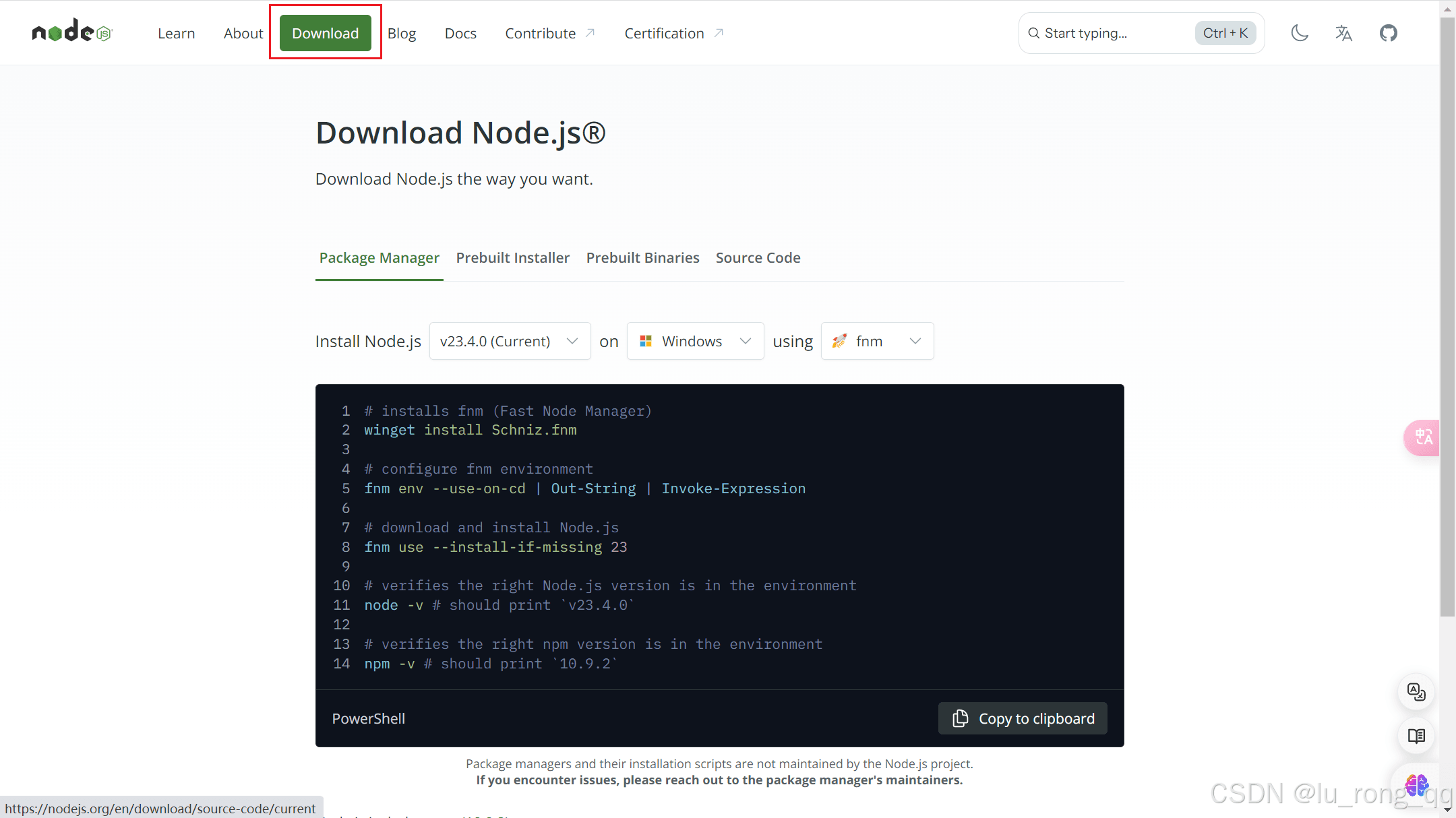Viewport: 1456px width, 818px height.
Task: Click the Ctrl + K shortcut badge
Action: [x=1225, y=33]
